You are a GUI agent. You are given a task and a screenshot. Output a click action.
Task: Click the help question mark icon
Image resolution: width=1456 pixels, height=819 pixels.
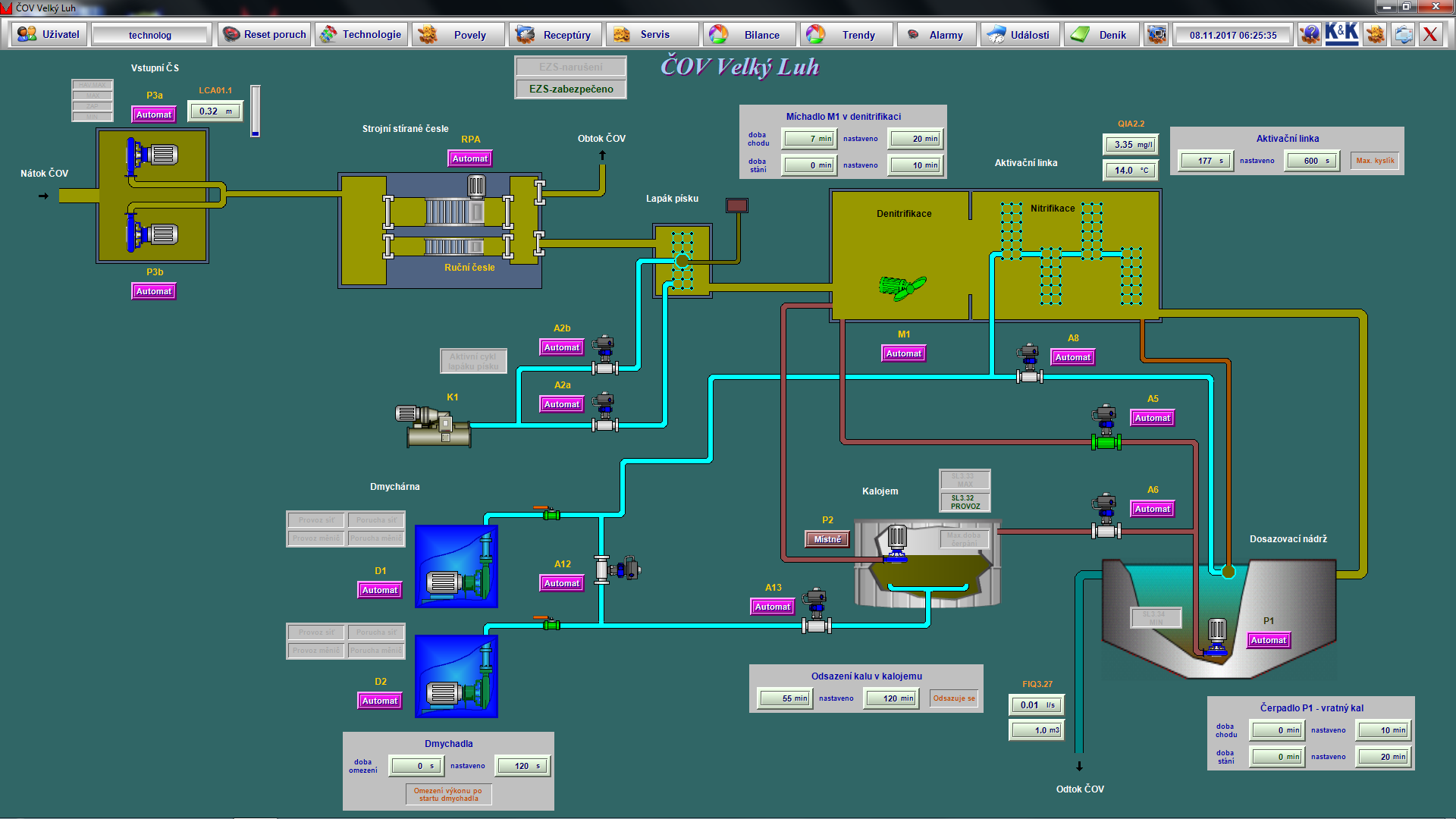point(1310,34)
